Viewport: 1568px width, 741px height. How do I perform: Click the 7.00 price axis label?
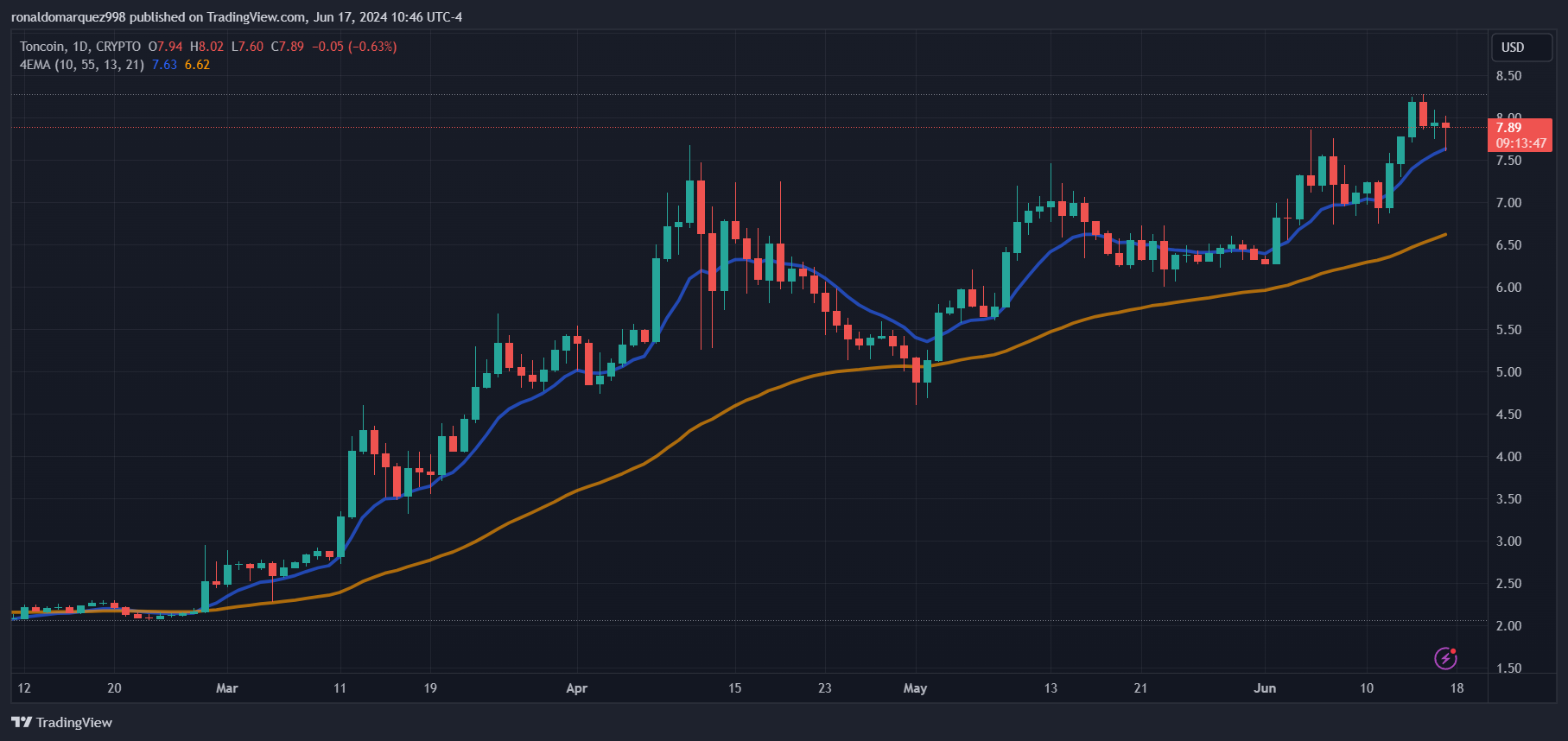(x=1508, y=203)
